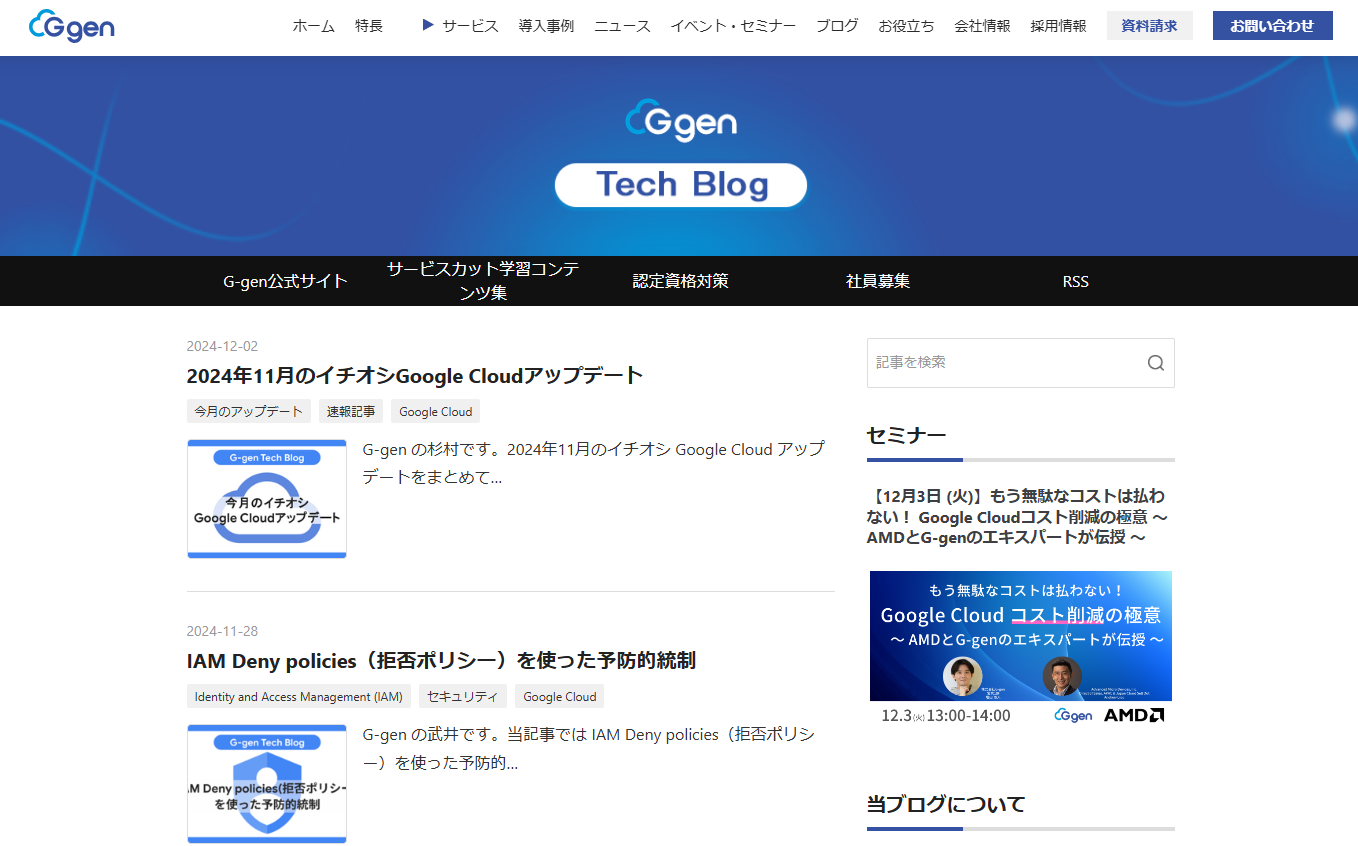Click the セキュリティ tag
1358x846 pixels.
pos(463,696)
